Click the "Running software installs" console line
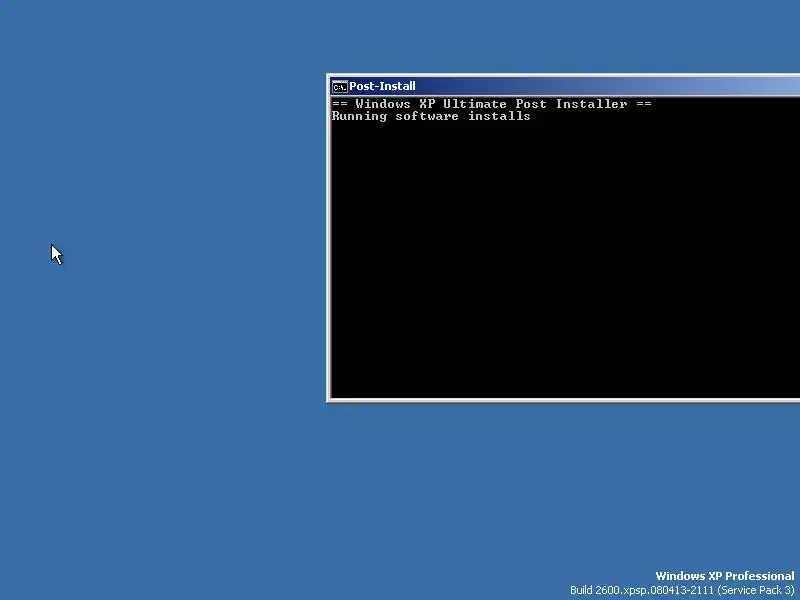 [431, 116]
